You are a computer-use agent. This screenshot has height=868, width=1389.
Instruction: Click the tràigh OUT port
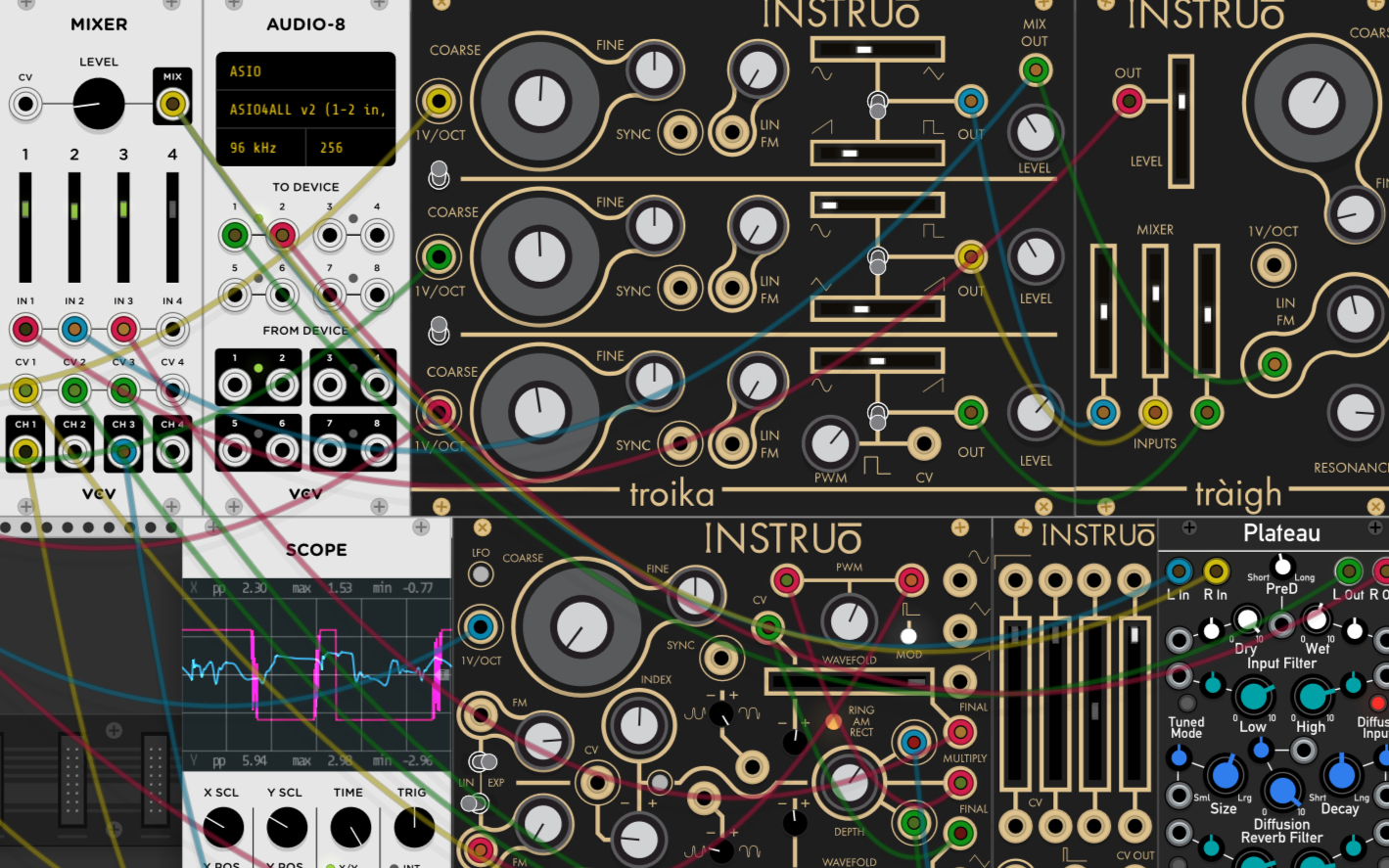click(1128, 100)
